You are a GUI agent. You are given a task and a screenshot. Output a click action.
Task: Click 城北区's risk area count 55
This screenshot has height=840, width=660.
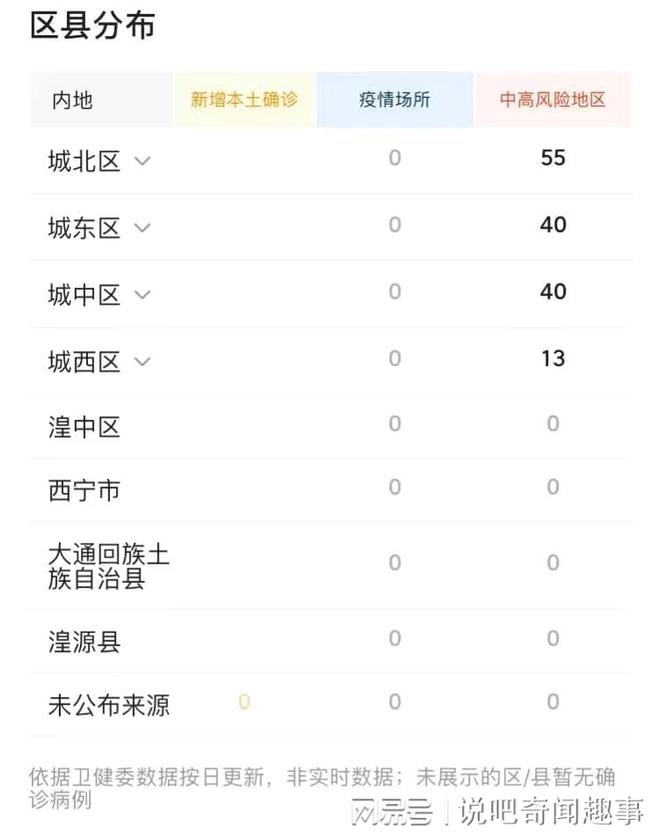553,158
